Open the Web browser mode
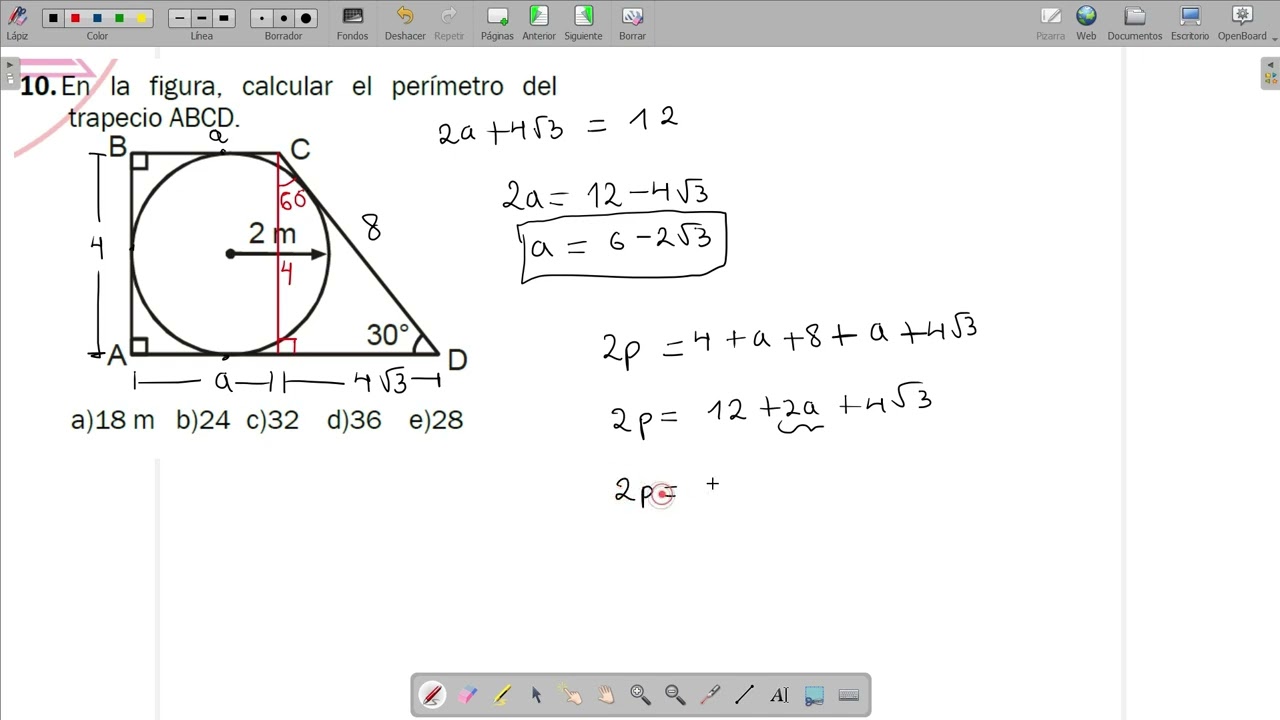The width and height of the screenshot is (1280, 720). point(1086,22)
